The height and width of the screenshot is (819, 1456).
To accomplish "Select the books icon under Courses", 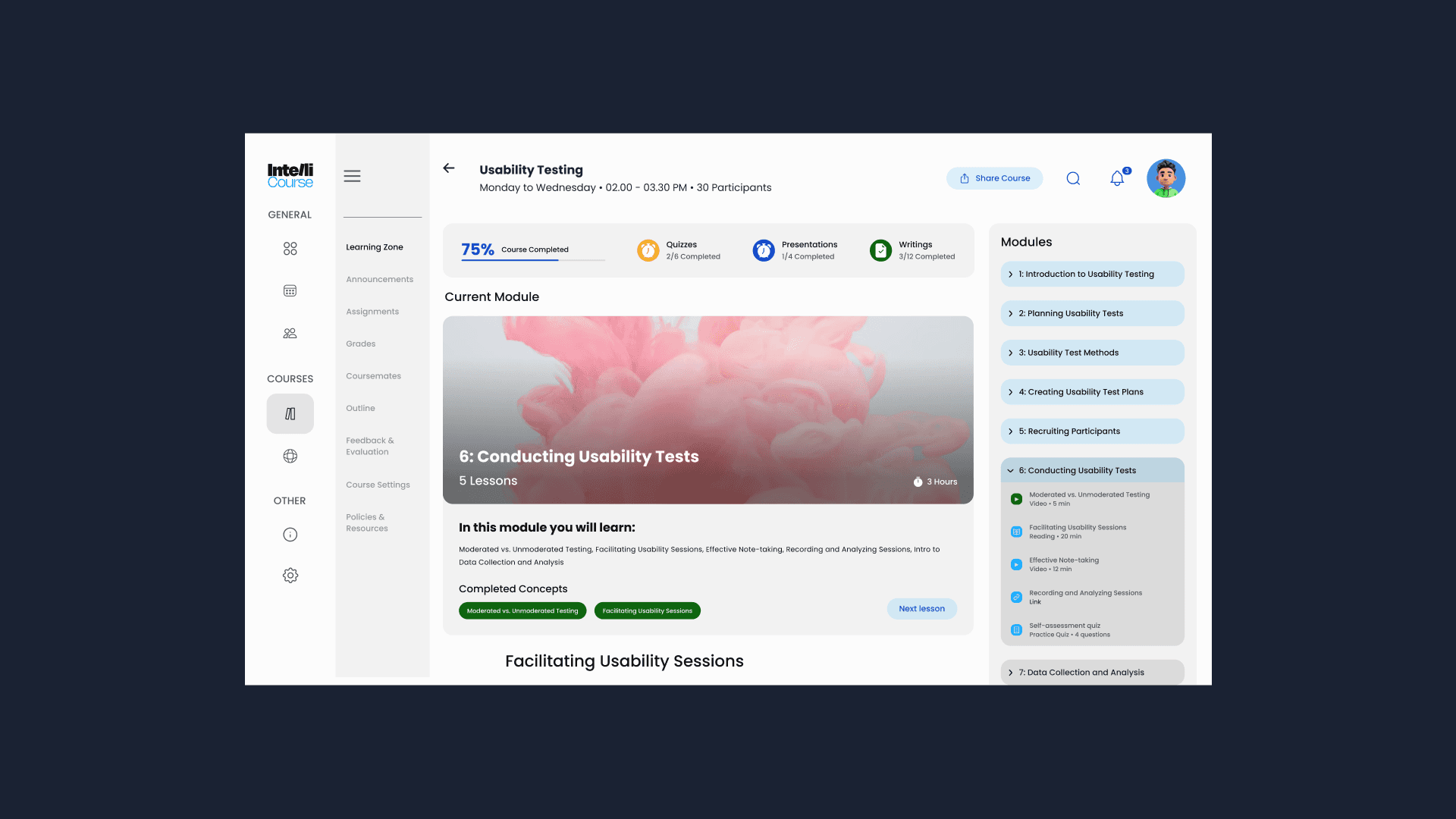I will [290, 414].
